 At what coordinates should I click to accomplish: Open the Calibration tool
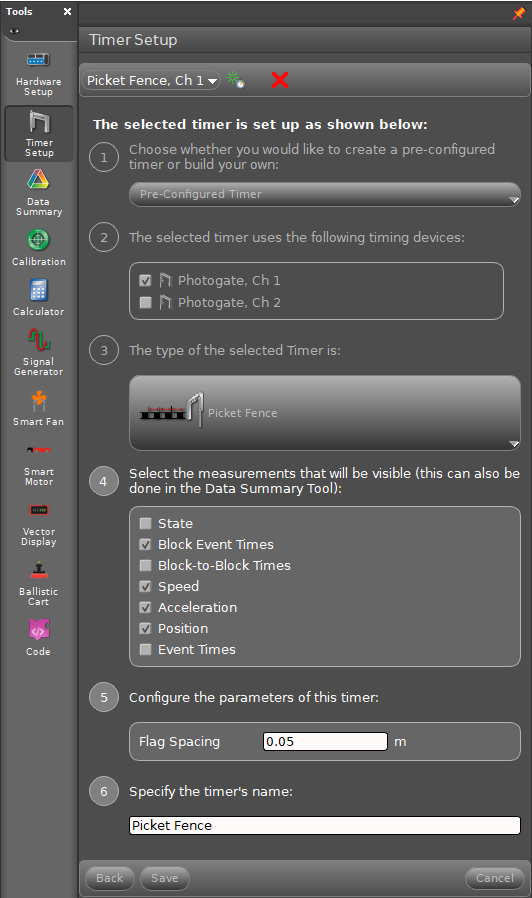38,247
